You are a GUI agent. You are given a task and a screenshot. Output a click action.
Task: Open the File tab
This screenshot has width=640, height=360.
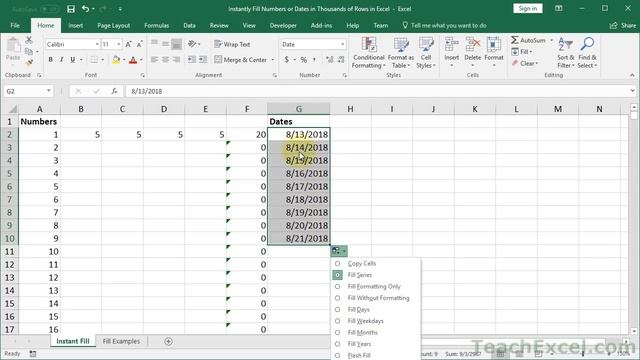(15, 25)
